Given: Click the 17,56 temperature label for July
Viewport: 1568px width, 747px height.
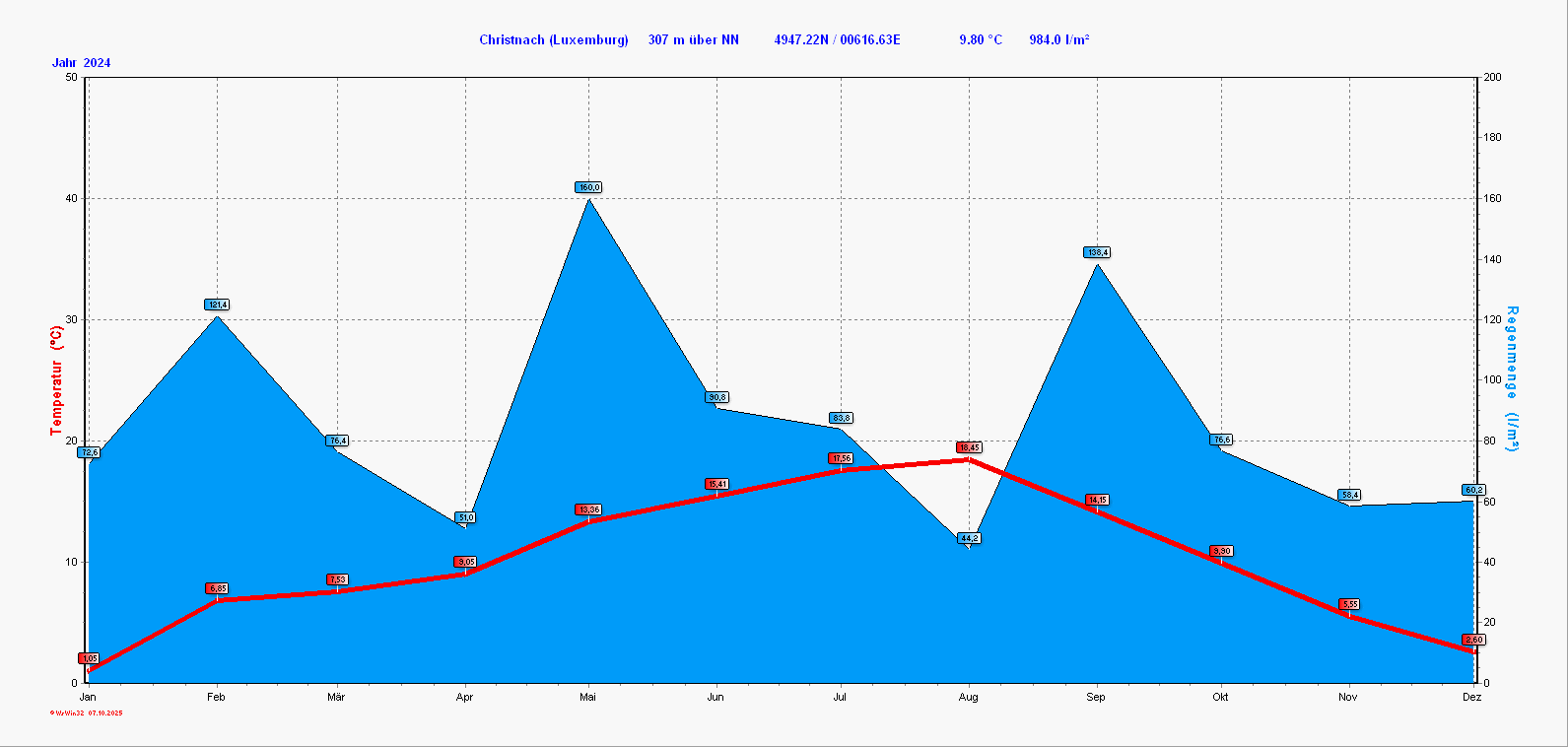Looking at the screenshot, I should pyautogui.click(x=841, y=458).
